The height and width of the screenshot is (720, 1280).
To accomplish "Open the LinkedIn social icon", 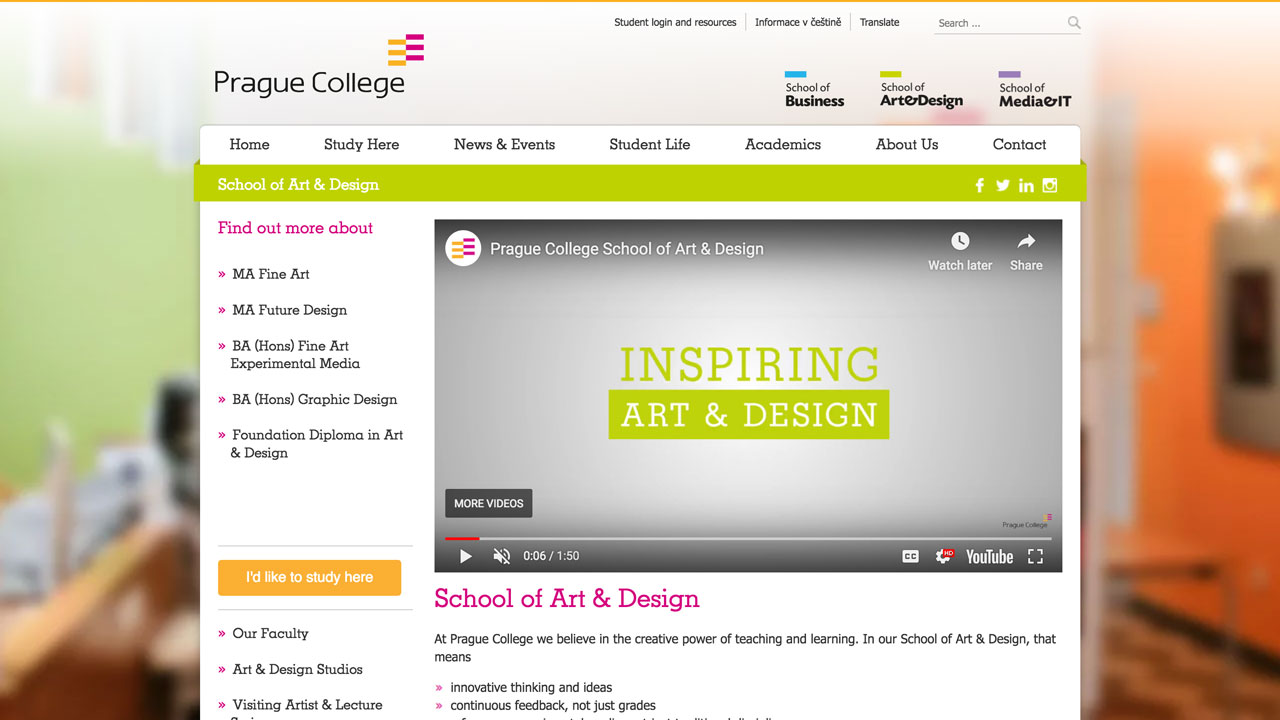I will [x=1026, y=185].
